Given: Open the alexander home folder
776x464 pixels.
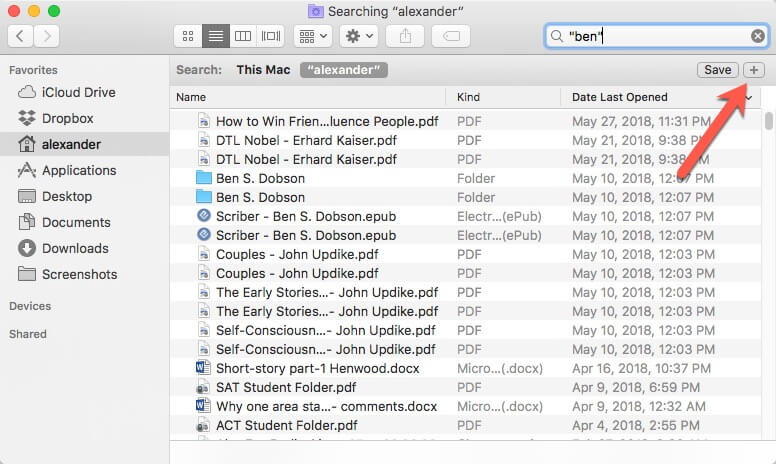Looking at the screenshot, I should (85, 144).
